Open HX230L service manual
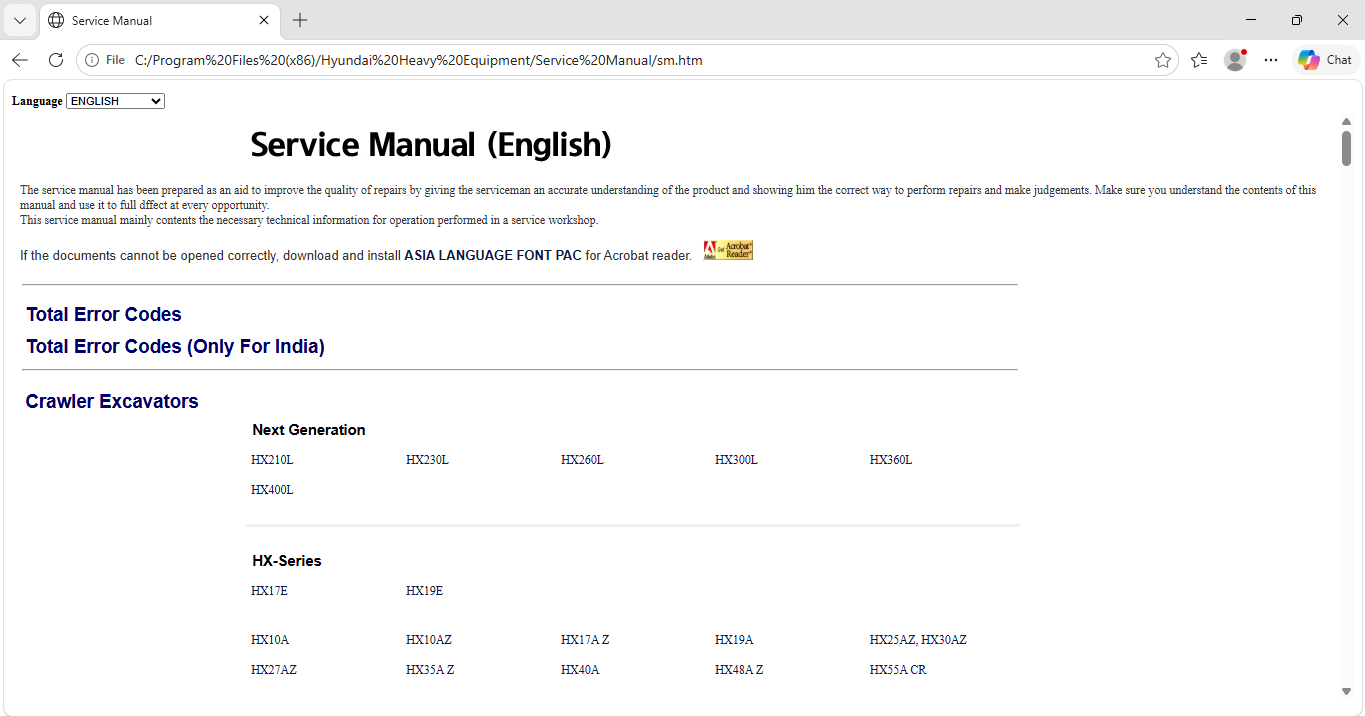Screen dimensions: 1365x716 tap(427, 460)
